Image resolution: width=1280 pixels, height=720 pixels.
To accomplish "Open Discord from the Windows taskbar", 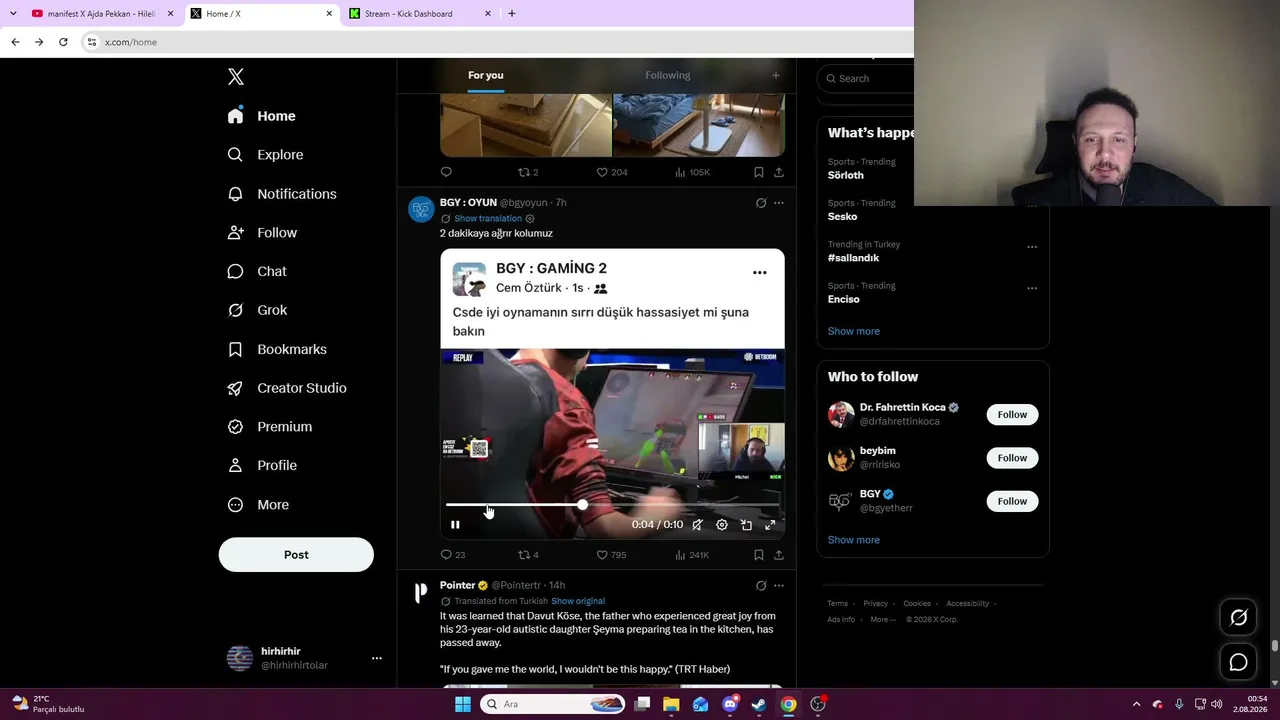I will 730,704.
